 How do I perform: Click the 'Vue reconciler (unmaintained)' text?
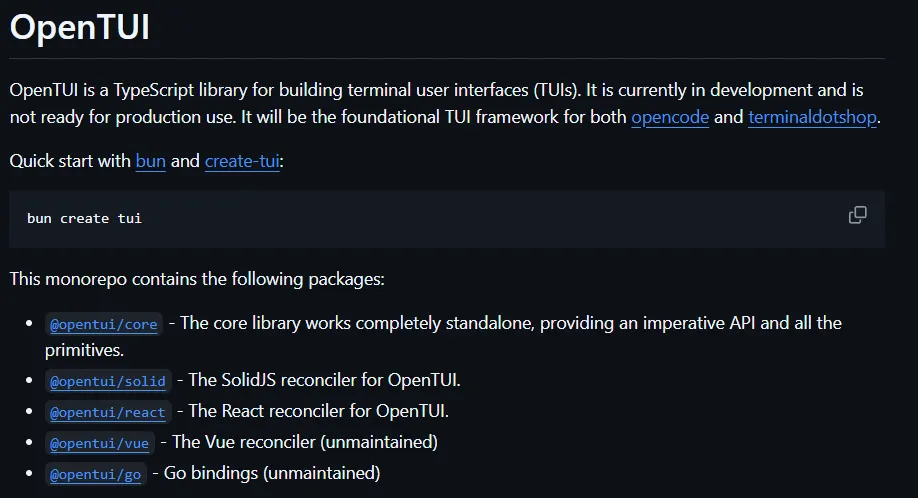click(305, 442)
